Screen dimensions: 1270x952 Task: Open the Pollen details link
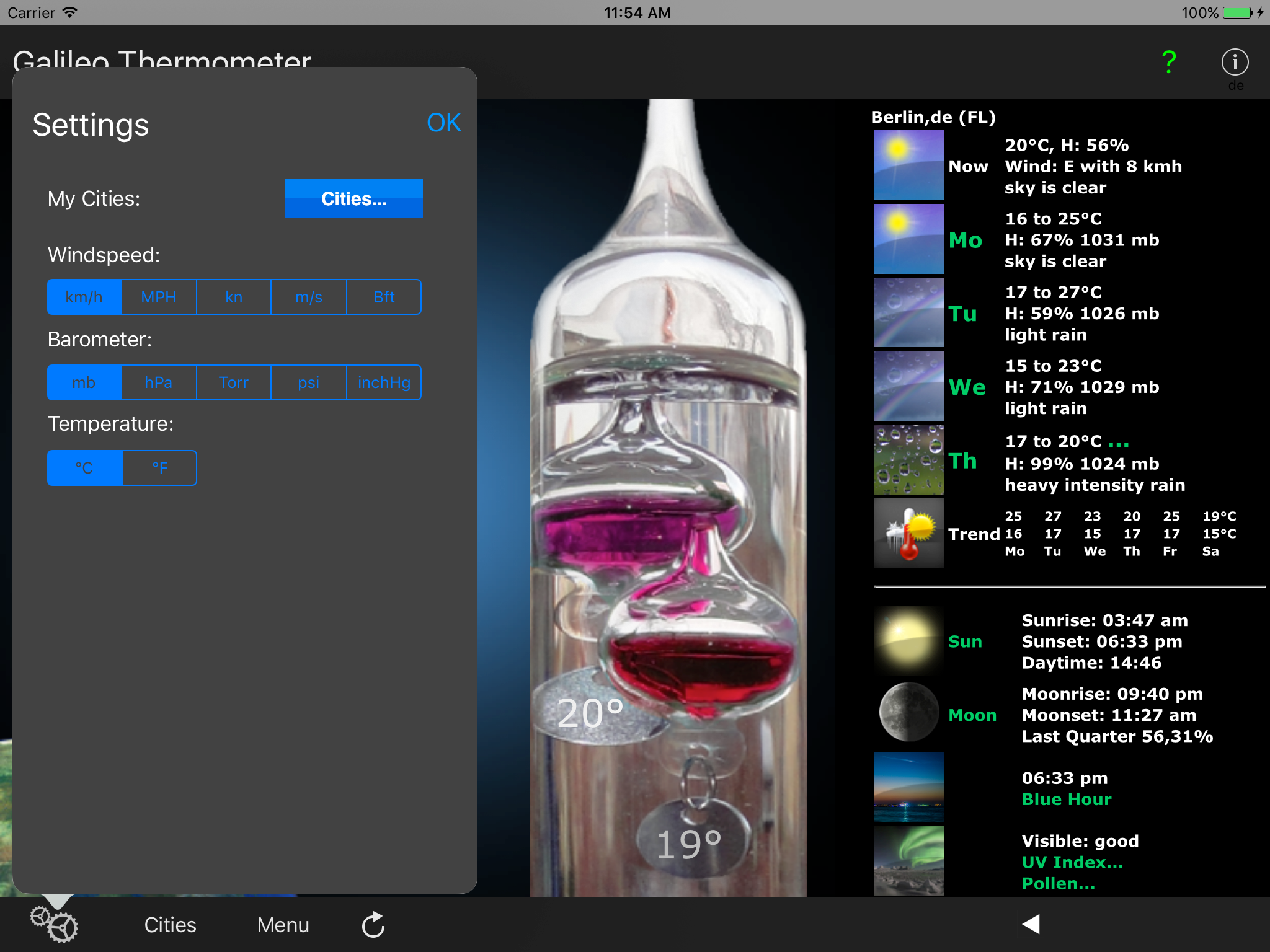pos(1058,884)
